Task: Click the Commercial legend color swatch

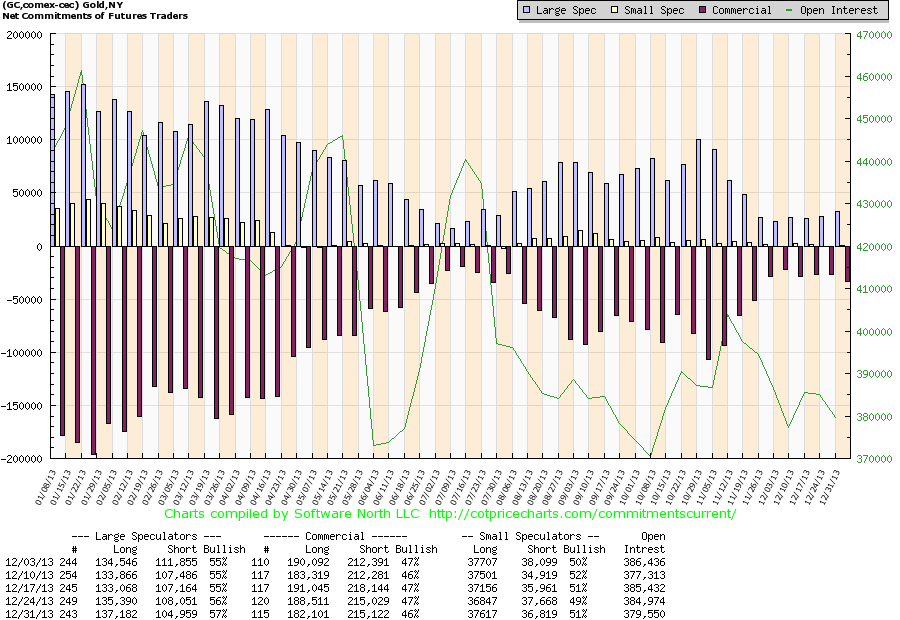Action: [x=703, y=10]
